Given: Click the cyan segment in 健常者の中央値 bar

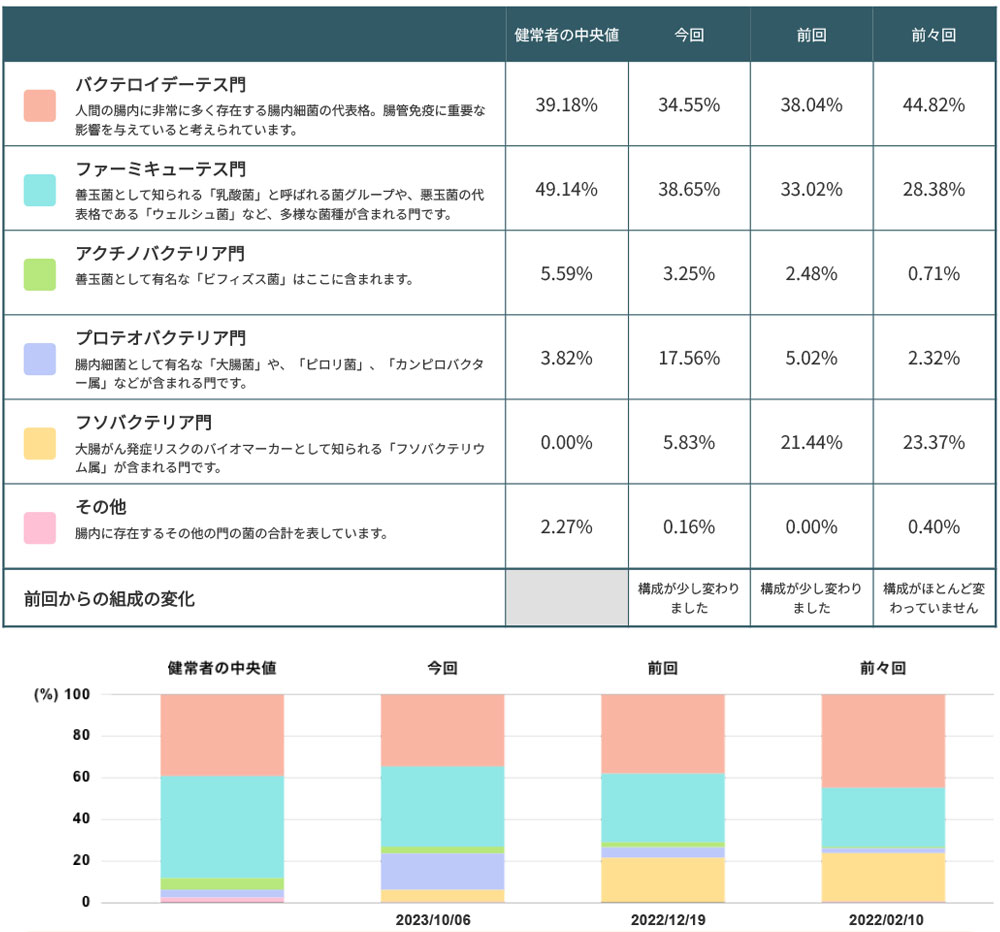Looking at the screenshot, I should coord(222,827).
